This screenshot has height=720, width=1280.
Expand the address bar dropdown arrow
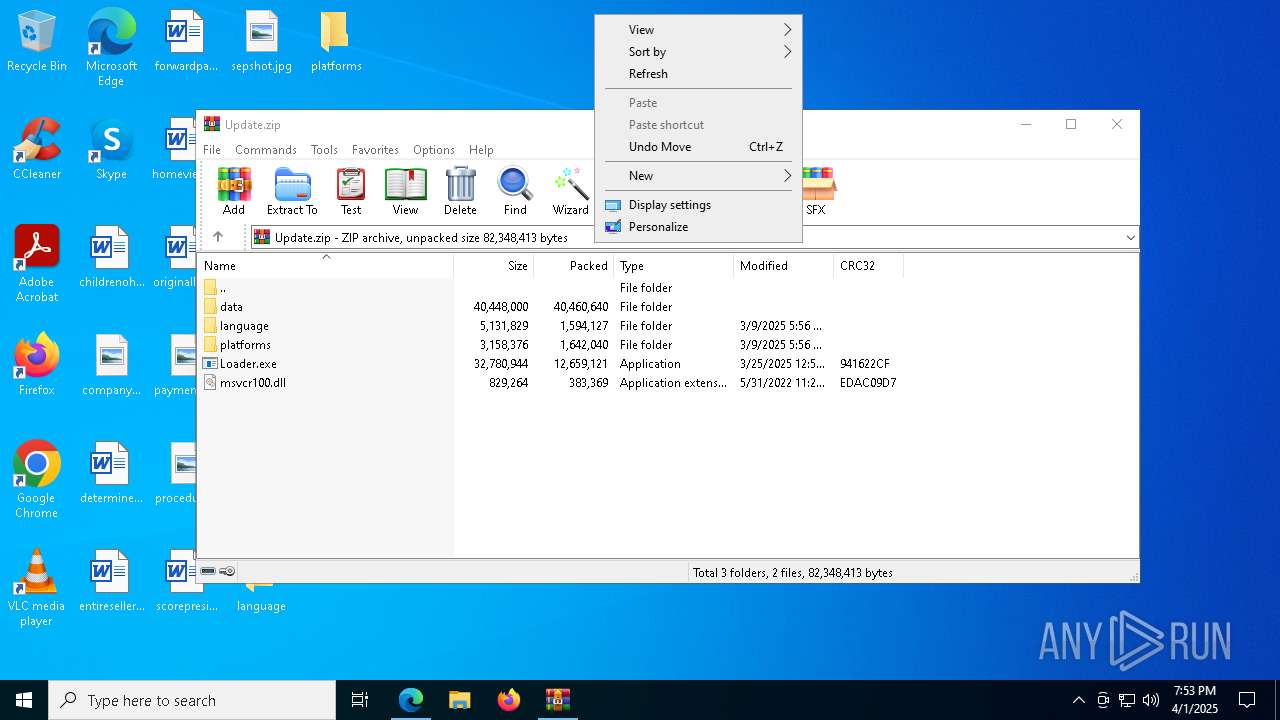point(1130,237)
